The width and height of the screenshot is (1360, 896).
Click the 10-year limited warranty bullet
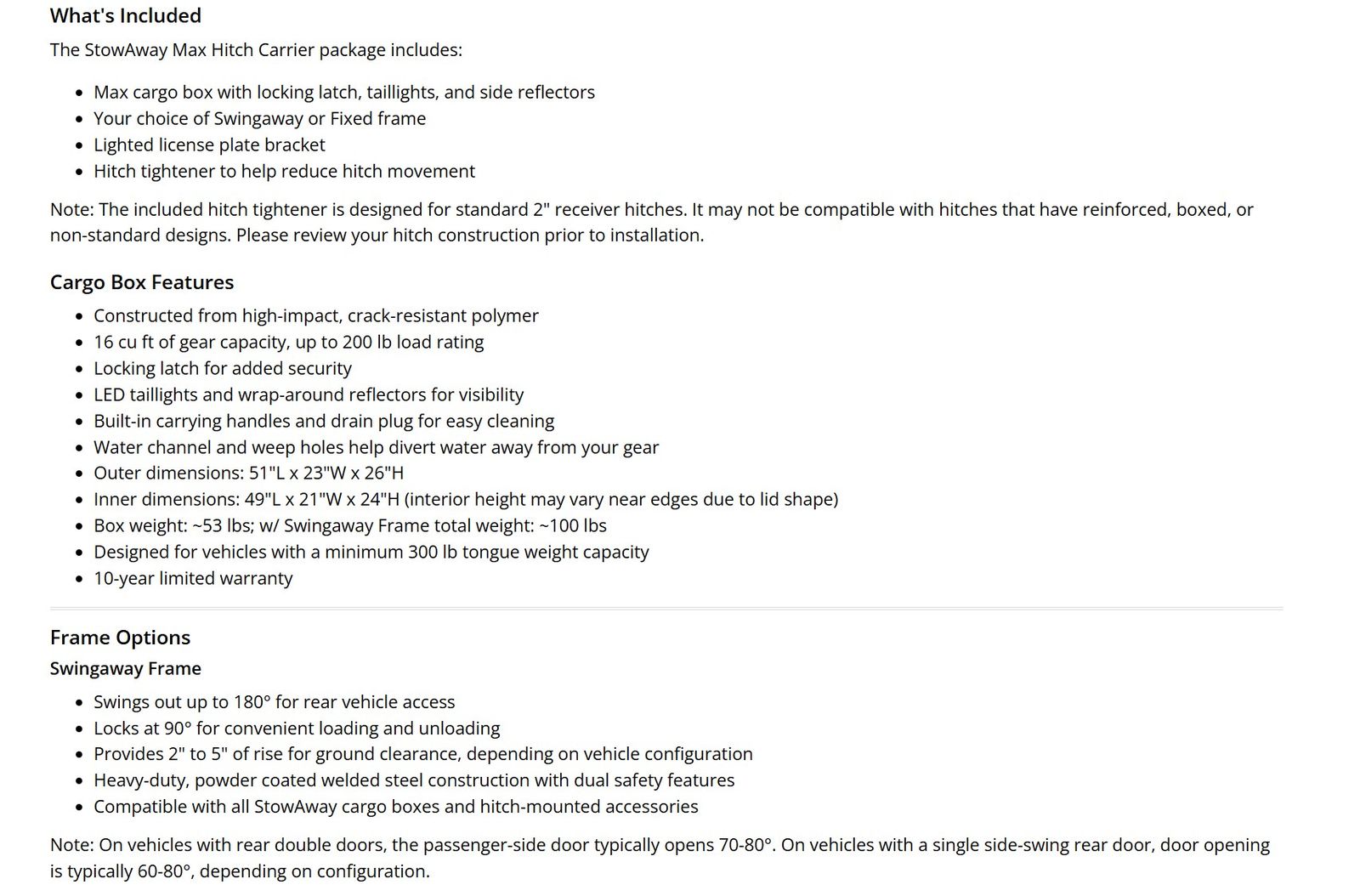click(x=193, y=578)
